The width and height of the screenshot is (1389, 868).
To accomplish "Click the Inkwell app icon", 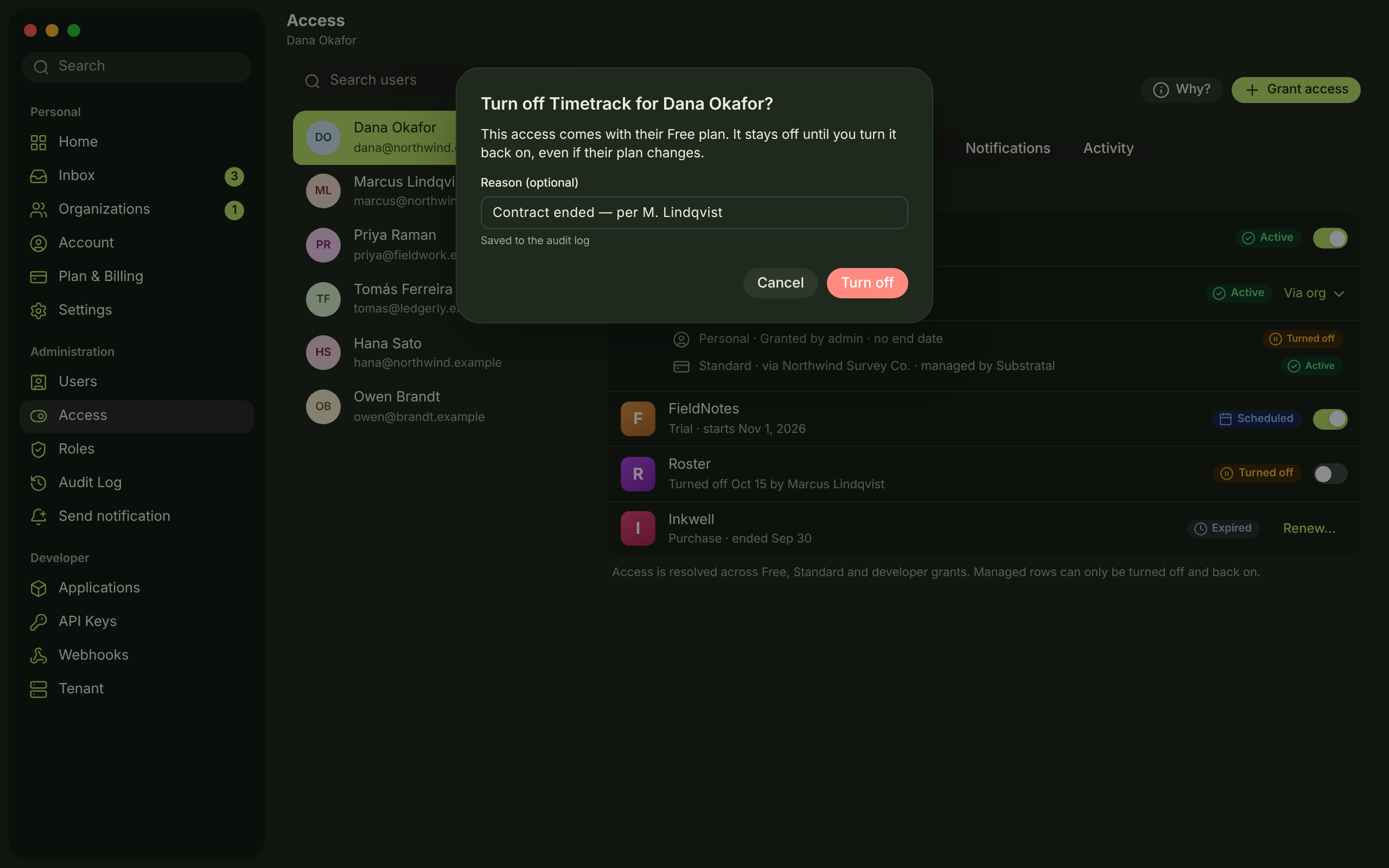I will 638,528.
